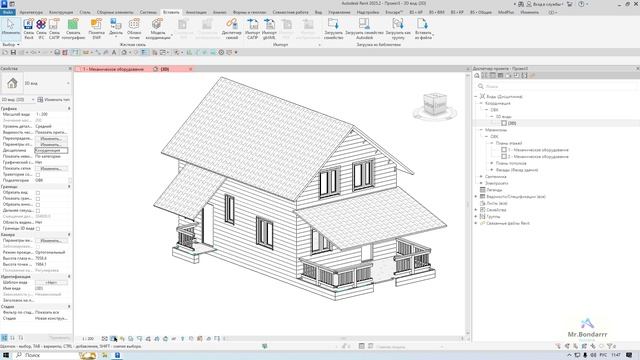Click Загрузить как группу icon
640x360 pixels.
398,29
